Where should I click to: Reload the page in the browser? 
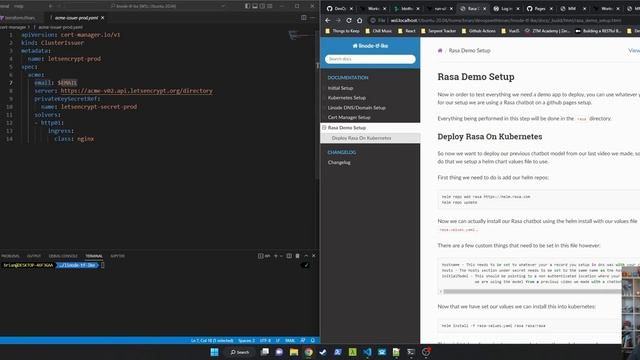tap(349, 20)
